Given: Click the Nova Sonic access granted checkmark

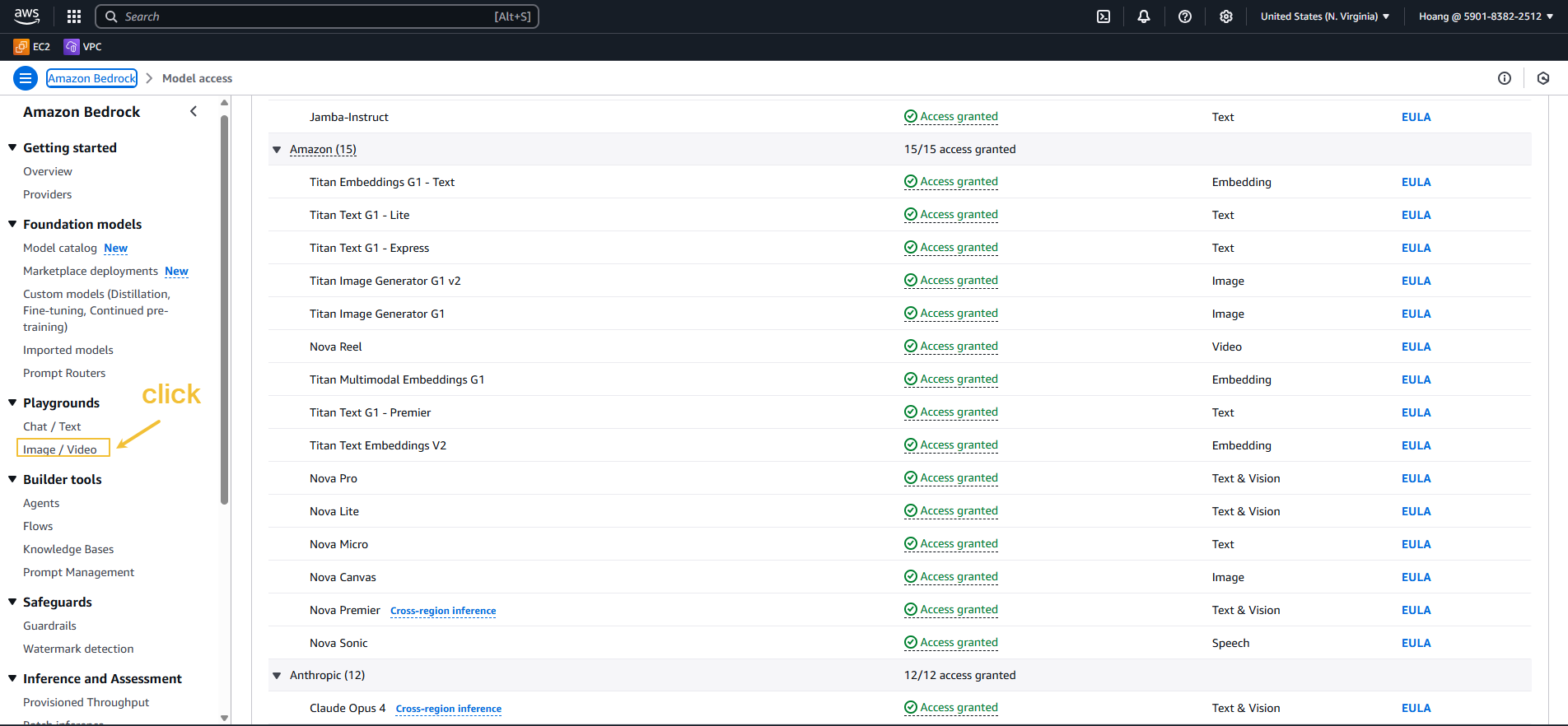Looking at the screenshot, I should (x=911, y=643).
